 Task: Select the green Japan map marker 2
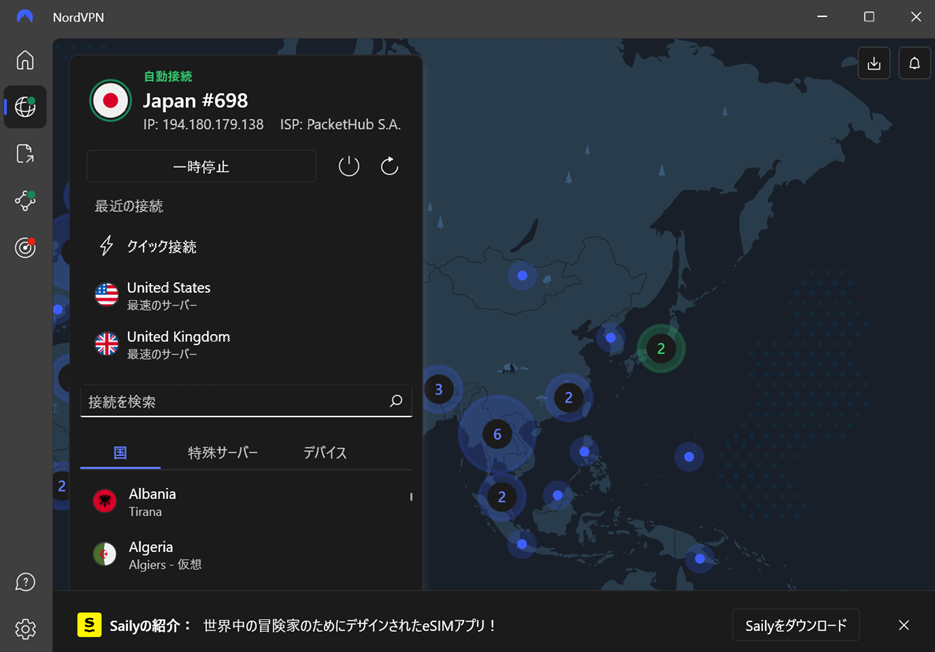(661, 348)
